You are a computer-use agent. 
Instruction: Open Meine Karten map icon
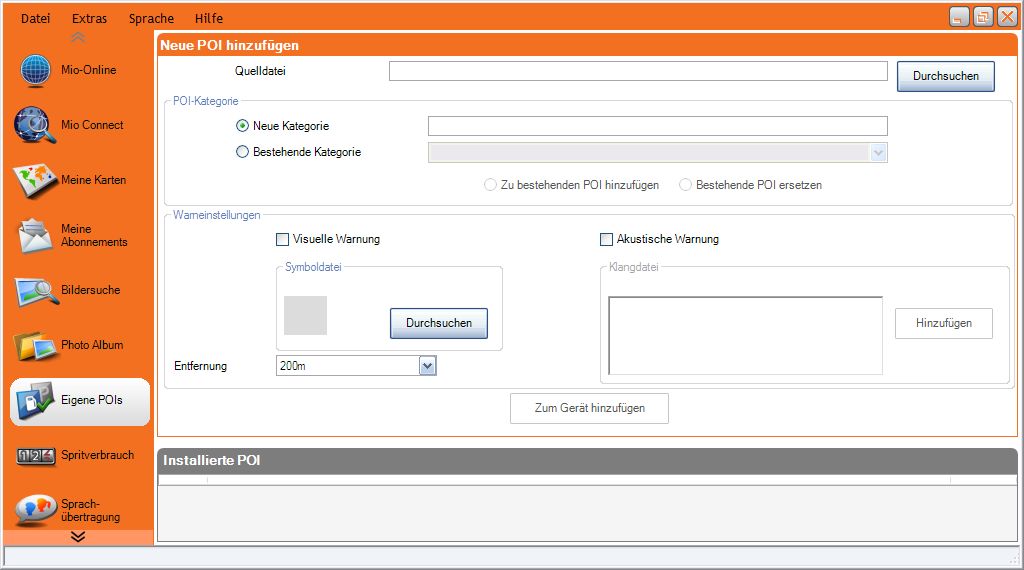pyautogui.click(x=35, y=181)
